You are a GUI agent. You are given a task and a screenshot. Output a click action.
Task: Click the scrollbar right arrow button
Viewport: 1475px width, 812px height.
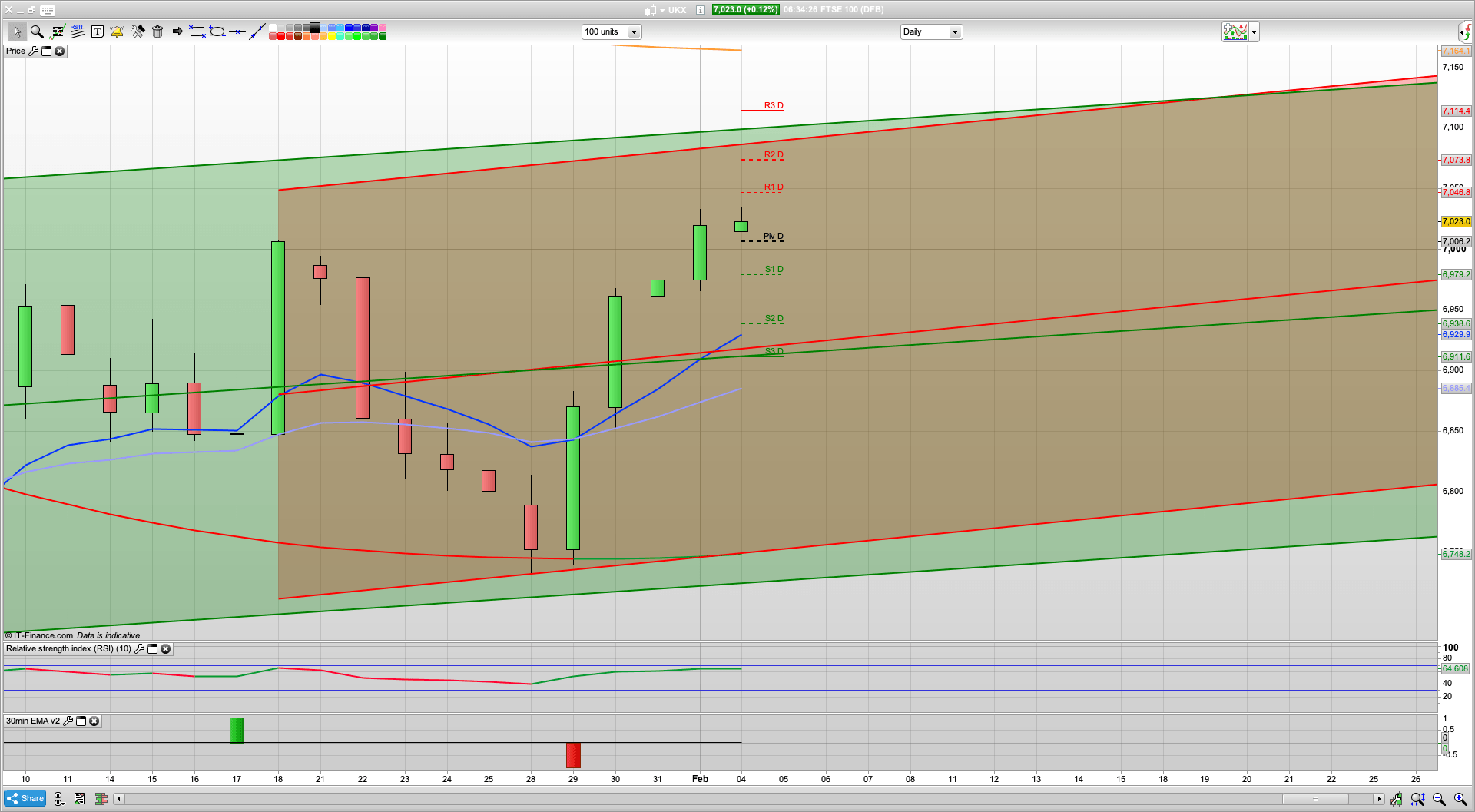(x=1379, y=799)
